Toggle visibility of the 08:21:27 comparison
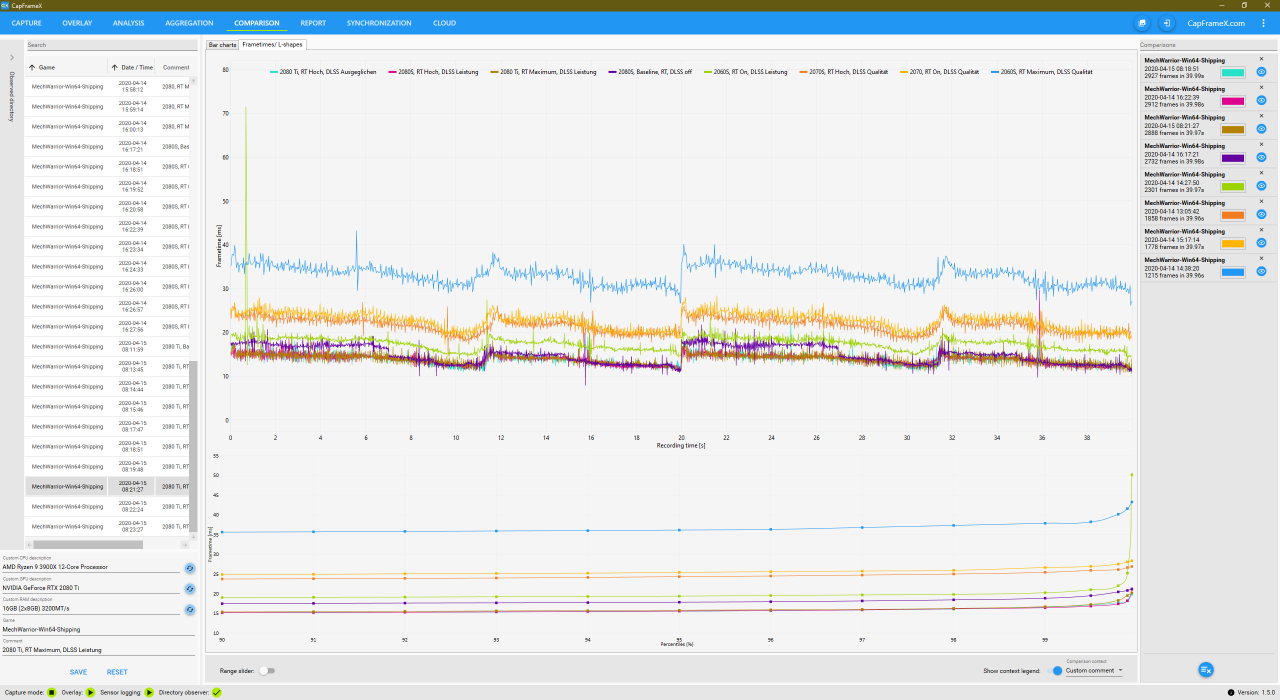 point(1261,129)
